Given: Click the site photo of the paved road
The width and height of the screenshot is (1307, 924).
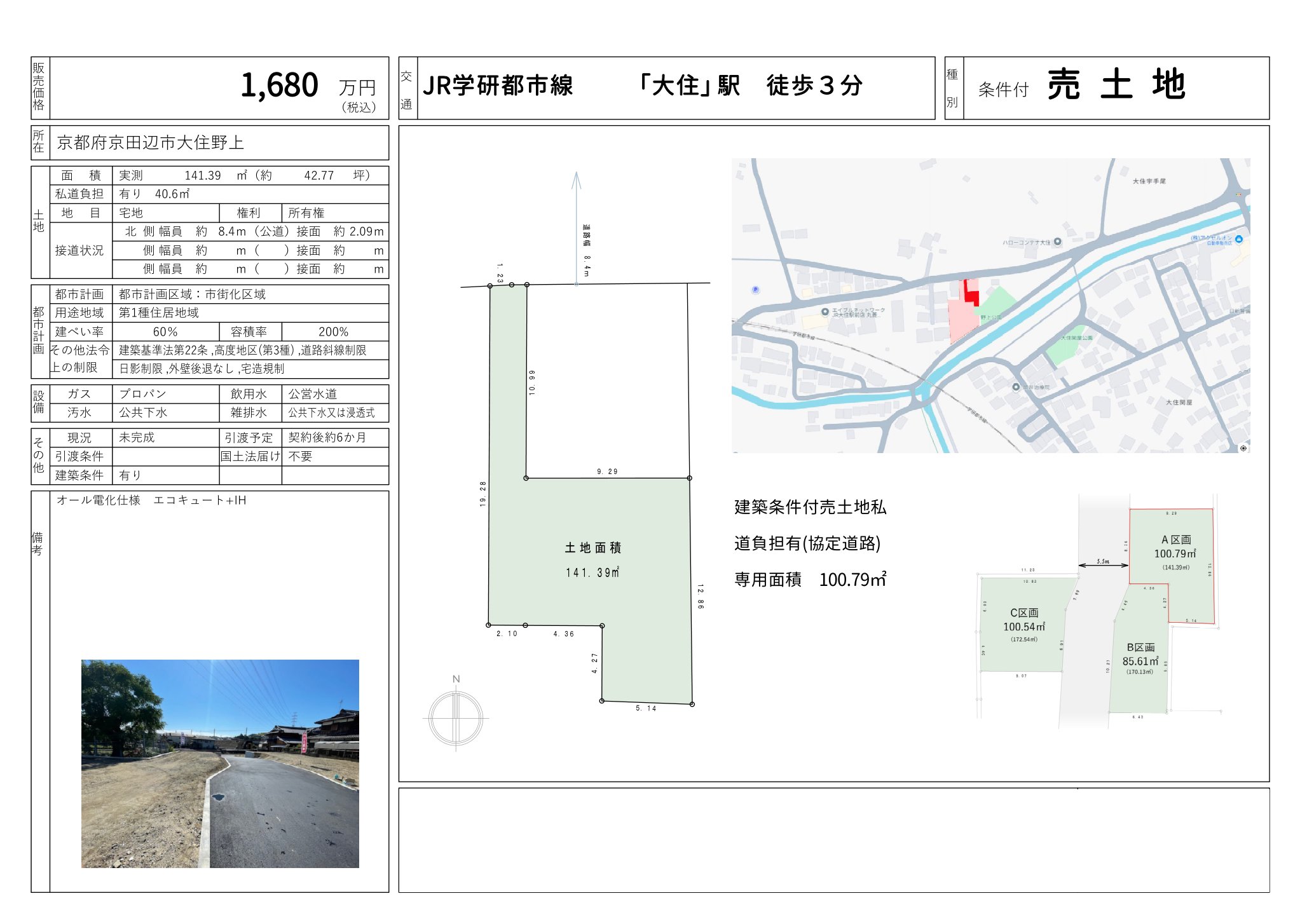Looking at the screenshot, I should point(220,763).
